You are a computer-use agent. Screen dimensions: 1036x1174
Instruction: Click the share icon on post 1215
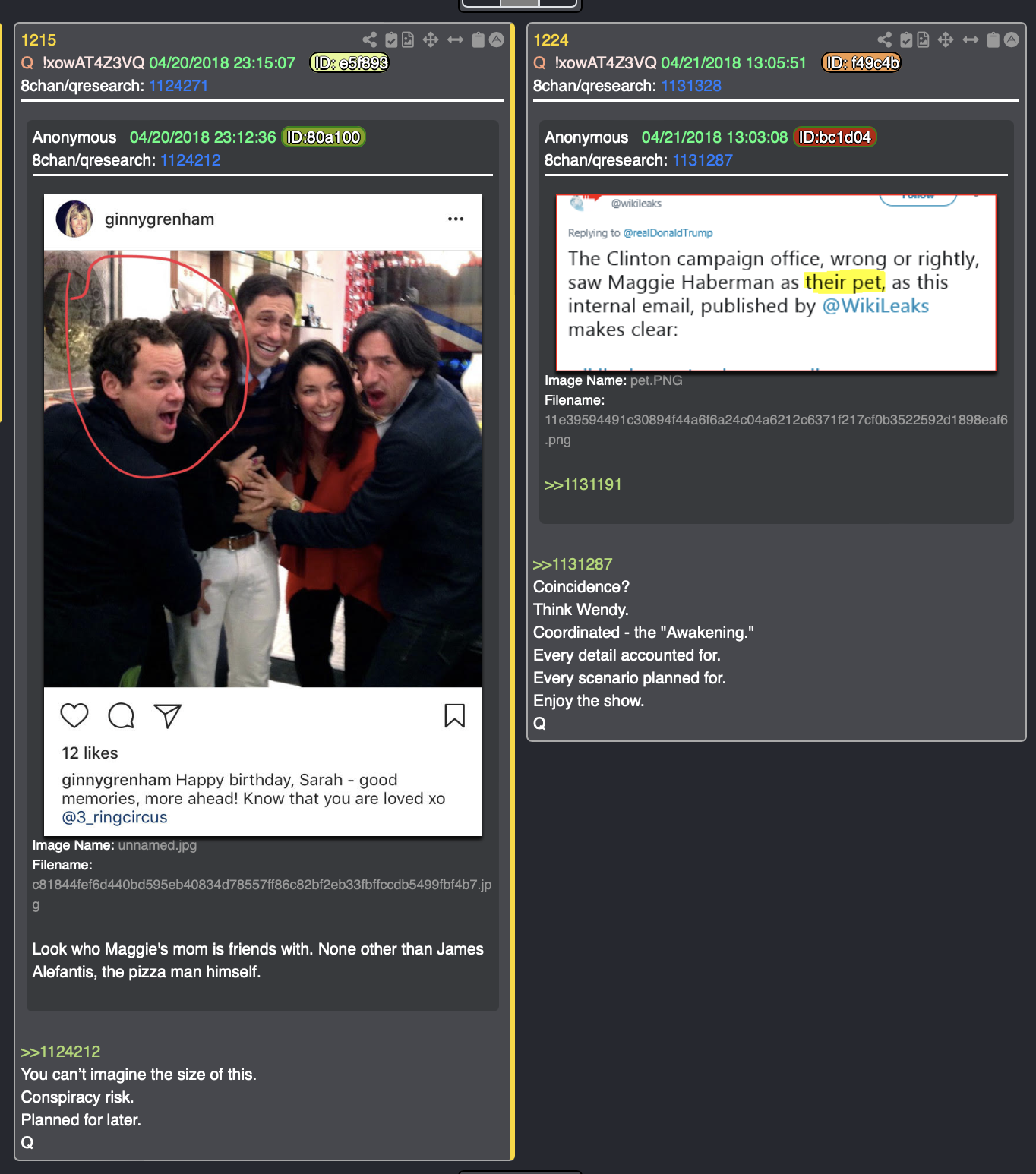tap(370, 39)
